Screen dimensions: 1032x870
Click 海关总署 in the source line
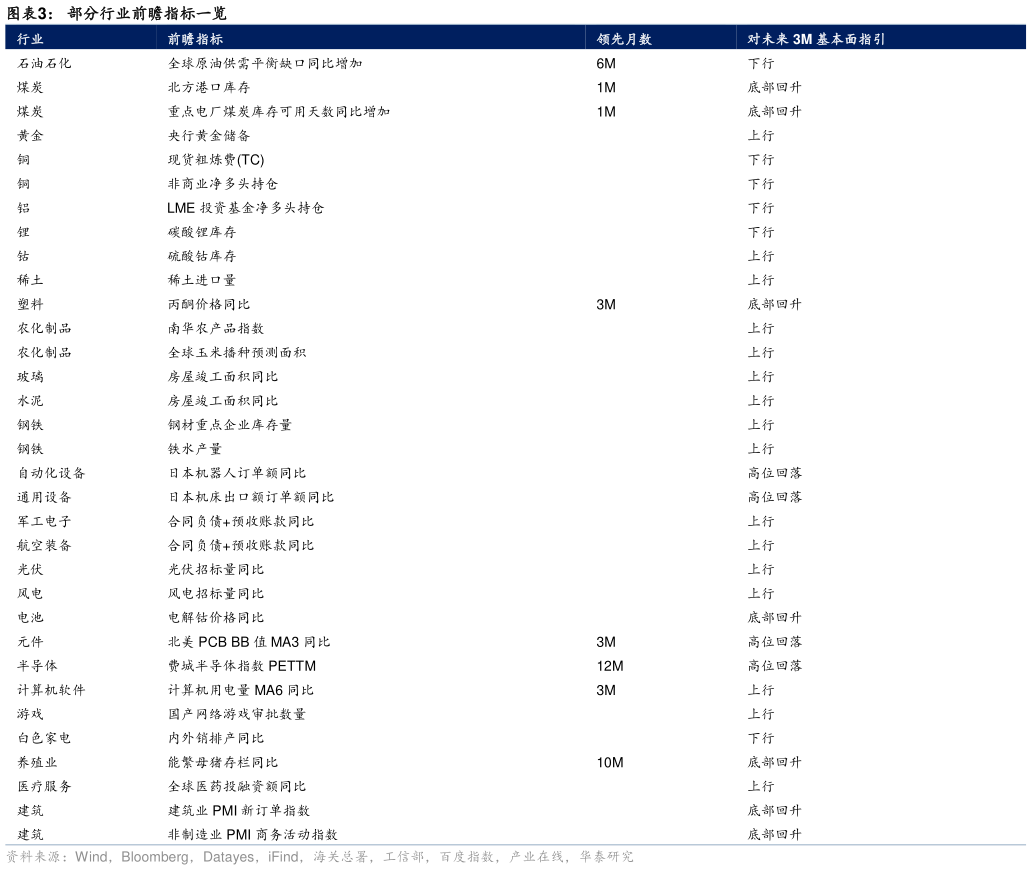coord(340,857)
